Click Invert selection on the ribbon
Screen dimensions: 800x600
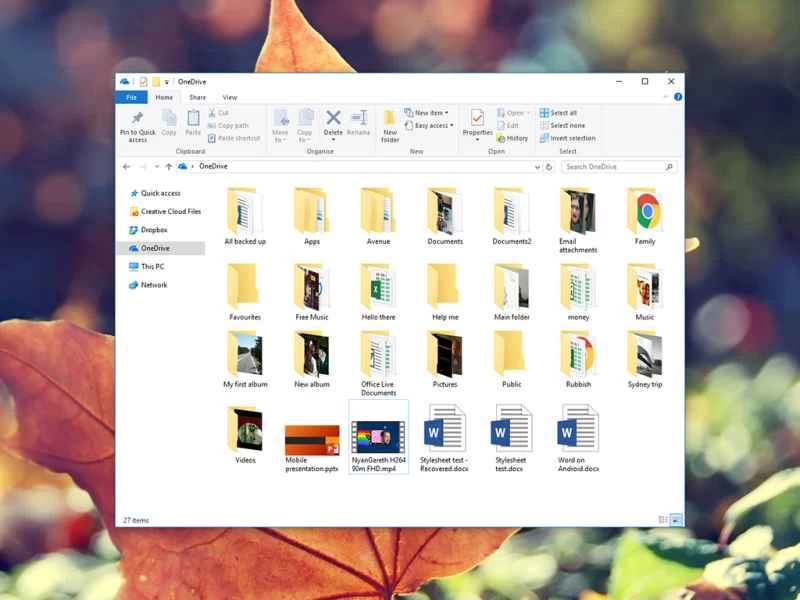(x=568, y=138)
